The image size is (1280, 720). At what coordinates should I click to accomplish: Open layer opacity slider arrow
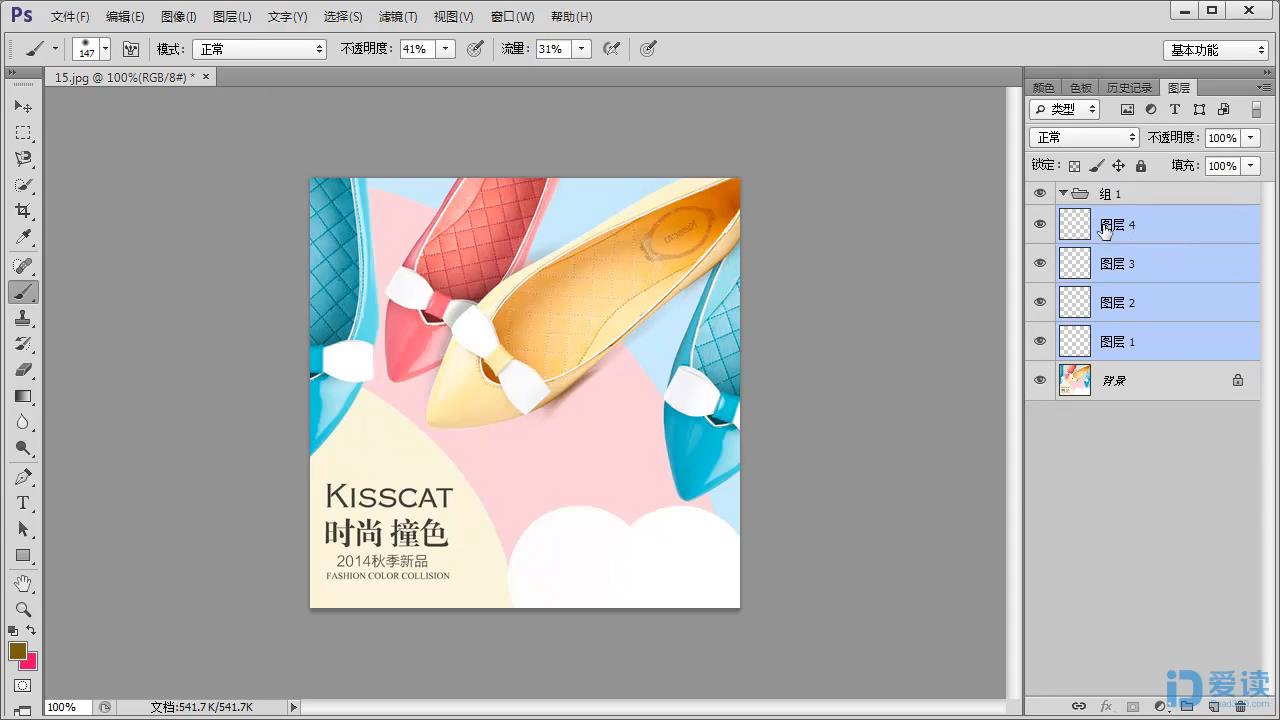pyautogui.click(x=1251, y=138)
